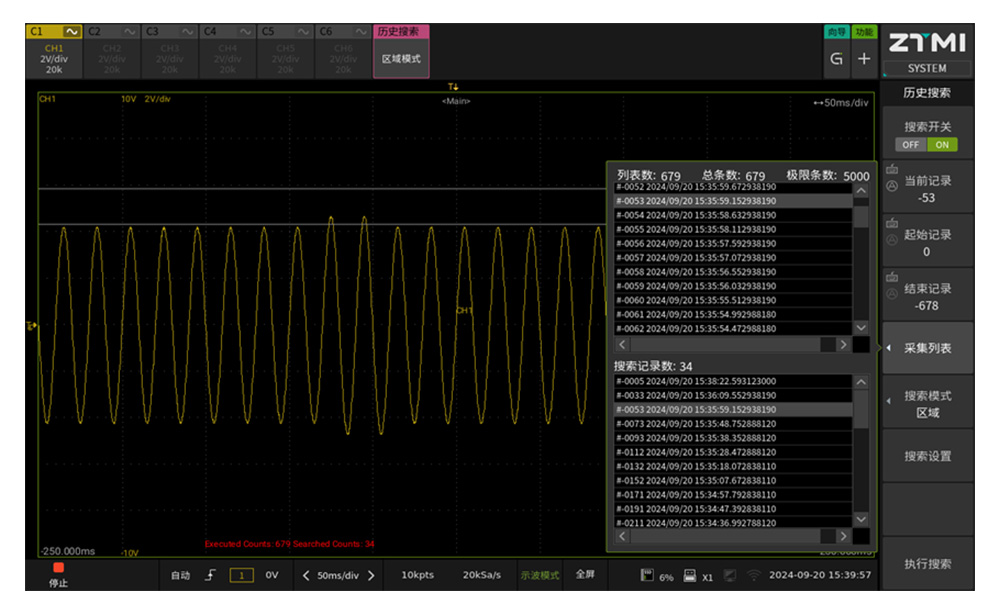Open the 搜索模式 区域 selector
The height and width of the screenshot is (614, 1000).
click(927, 404)
